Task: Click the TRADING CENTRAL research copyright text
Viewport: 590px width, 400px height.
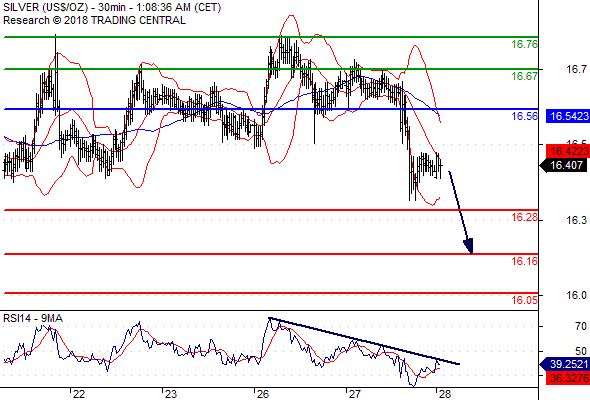Action: tap(94, 20)
